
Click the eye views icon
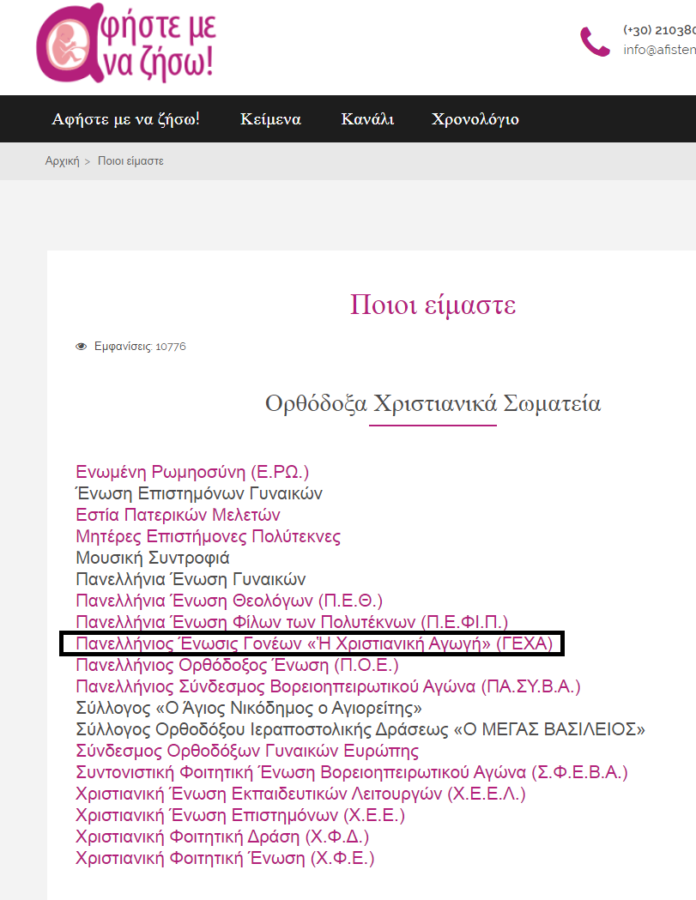tap(81, 347)
